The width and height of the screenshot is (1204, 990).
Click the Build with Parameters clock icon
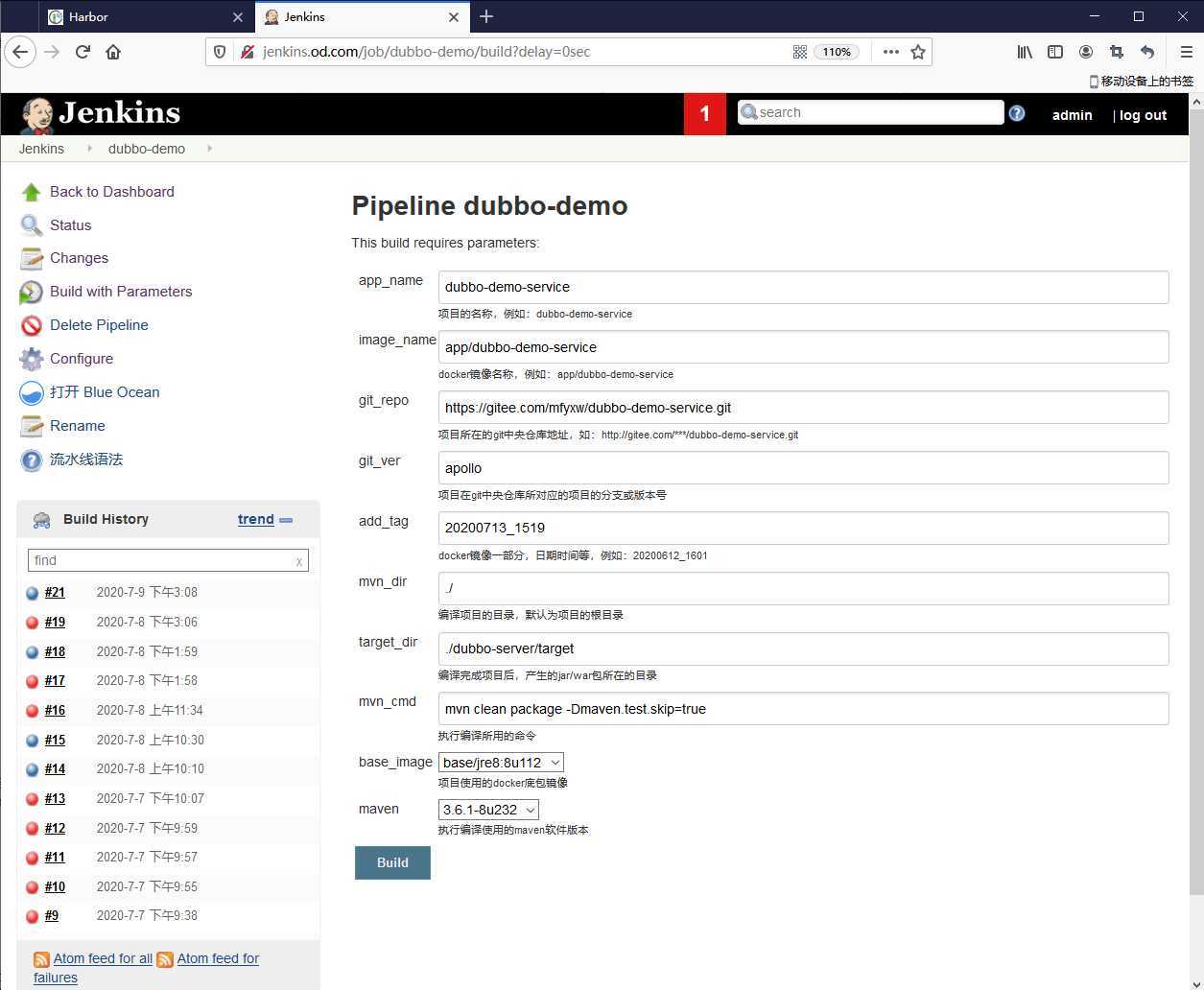click(32, 292)
